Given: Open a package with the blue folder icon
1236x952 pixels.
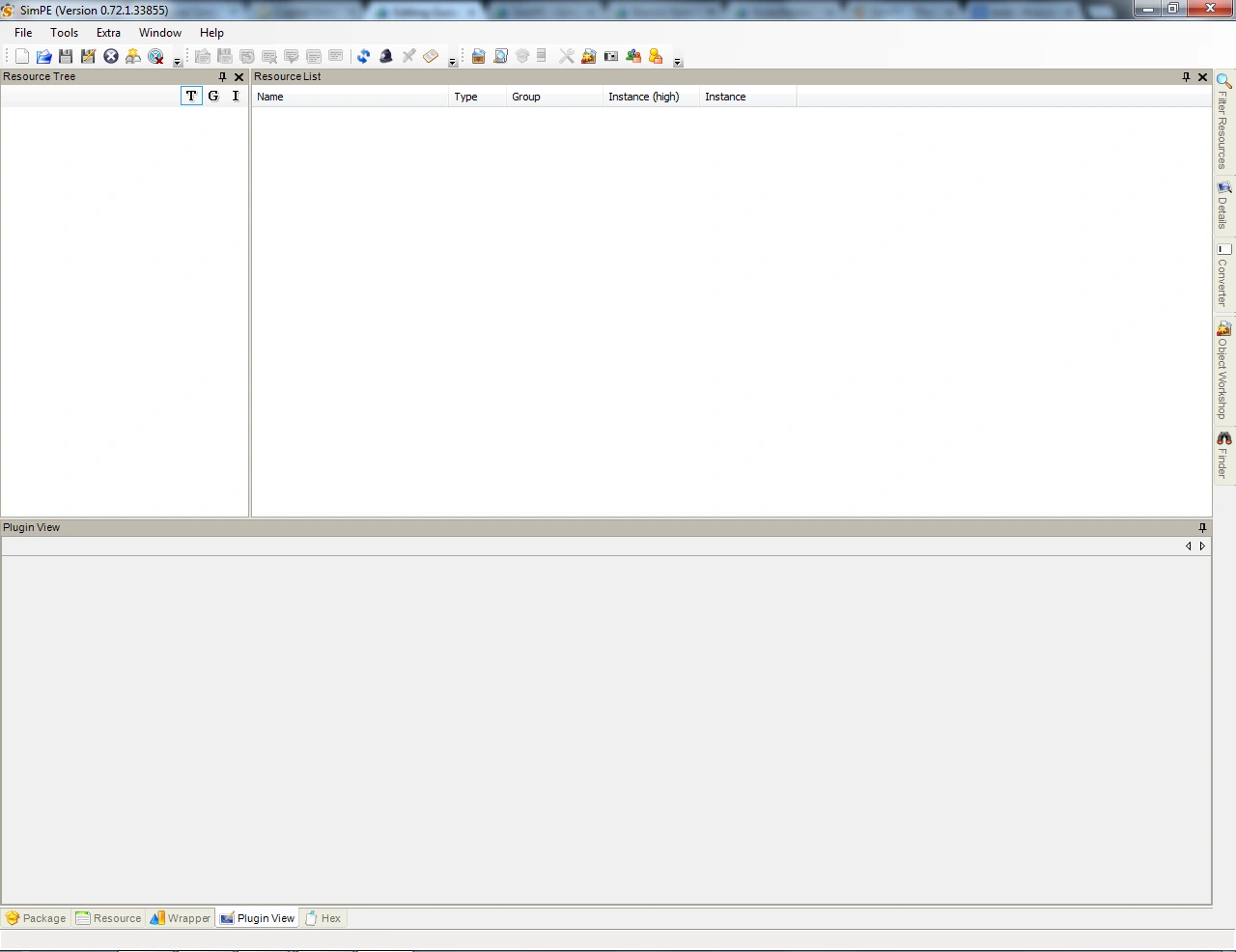Looking at the screenshot, I should pyautogui.click(x=43, y=56).
